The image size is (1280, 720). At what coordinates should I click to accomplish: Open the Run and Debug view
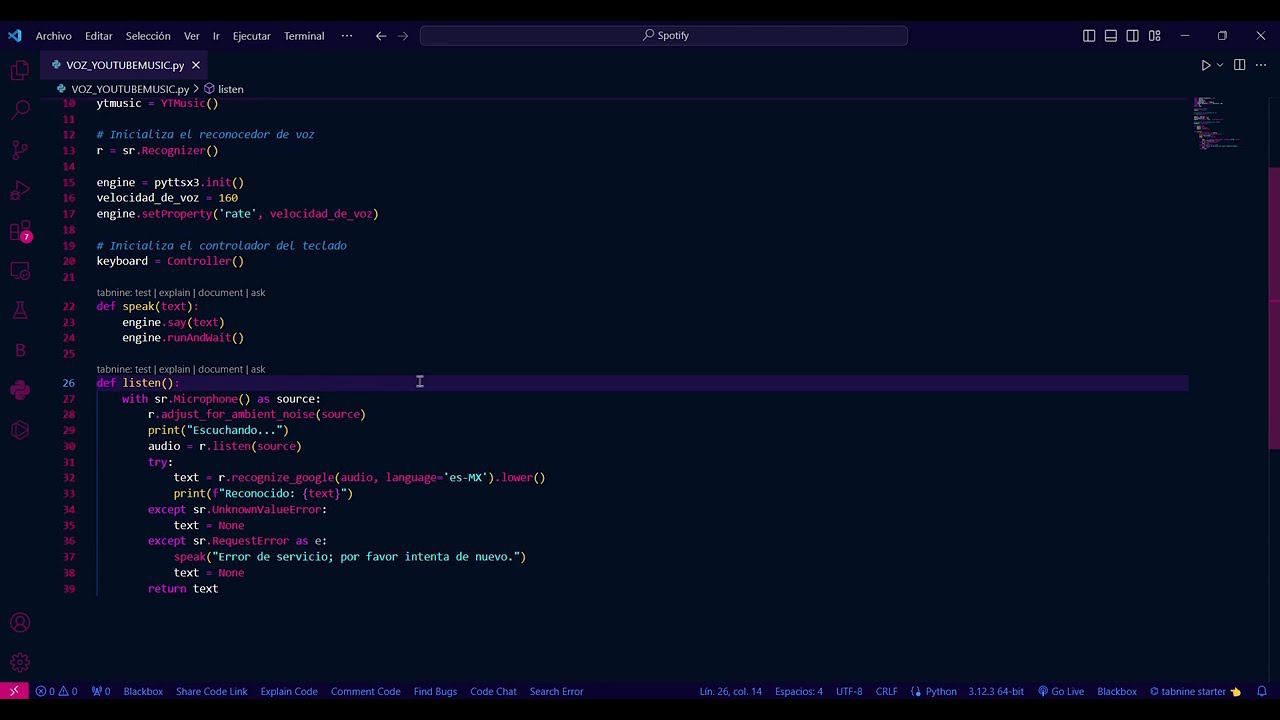click(20, 190)
